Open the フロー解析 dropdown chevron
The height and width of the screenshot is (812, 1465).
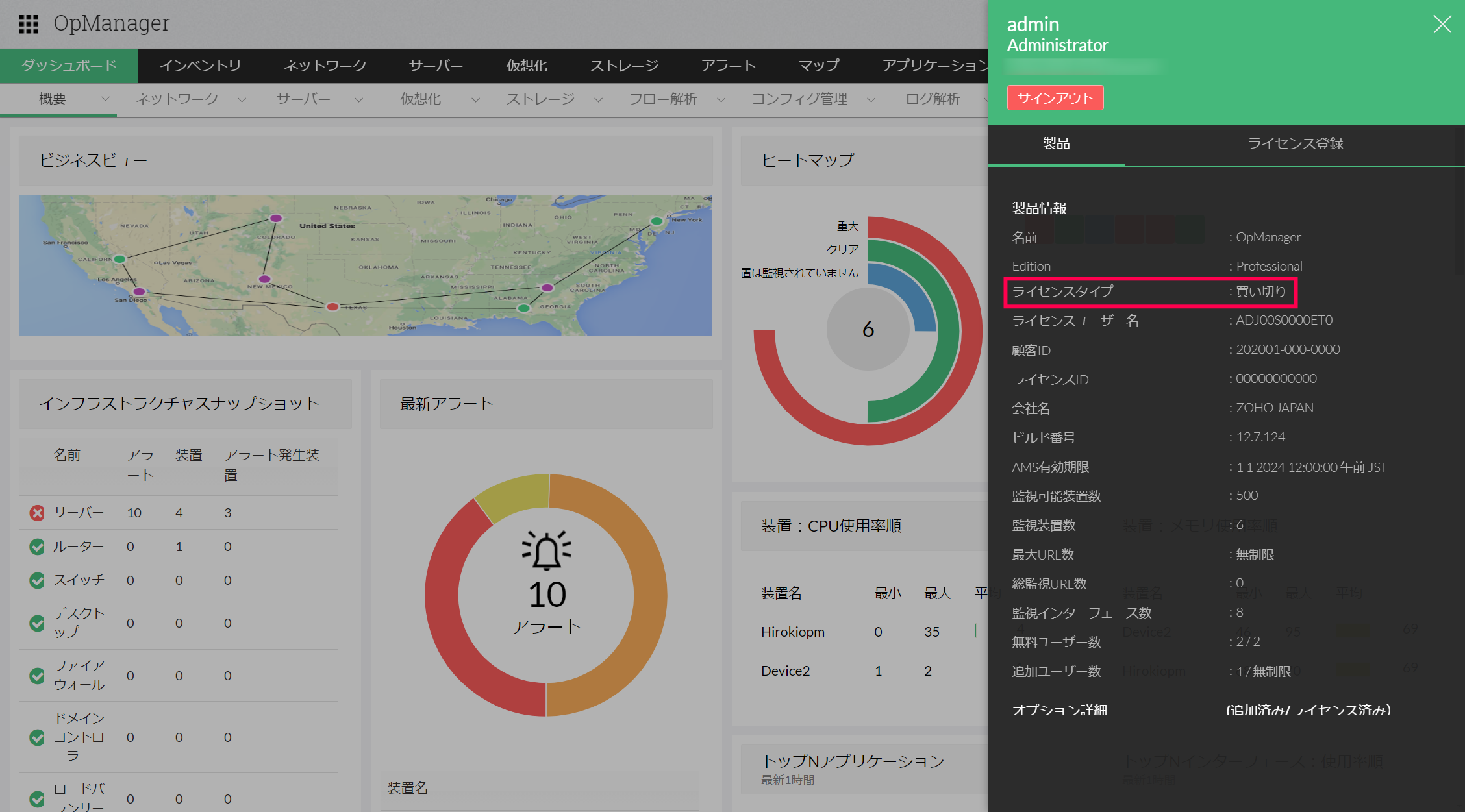point(721,99)
